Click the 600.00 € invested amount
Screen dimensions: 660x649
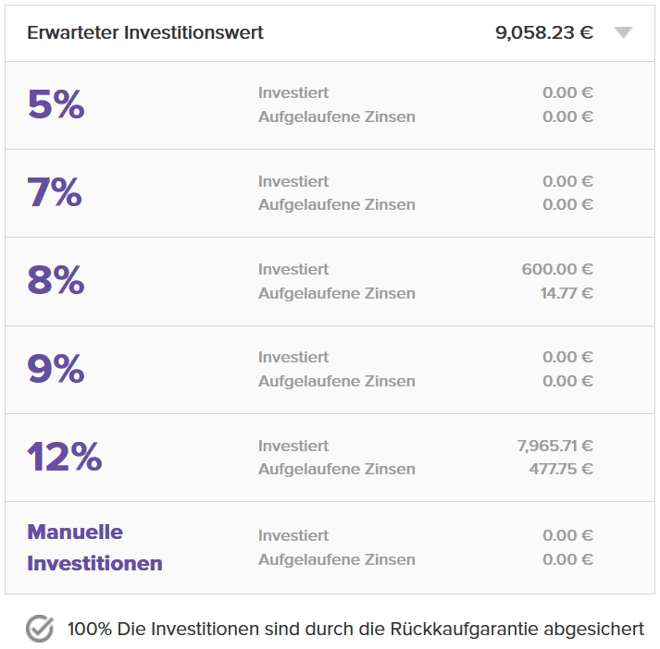click(557, 269)
